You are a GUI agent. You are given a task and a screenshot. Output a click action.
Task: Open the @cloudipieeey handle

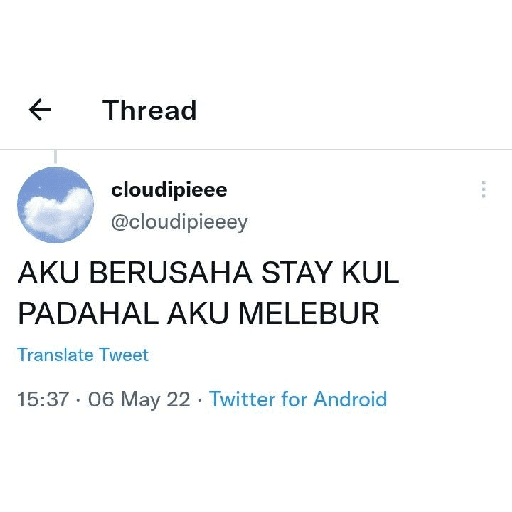click(x=179, y=222)
